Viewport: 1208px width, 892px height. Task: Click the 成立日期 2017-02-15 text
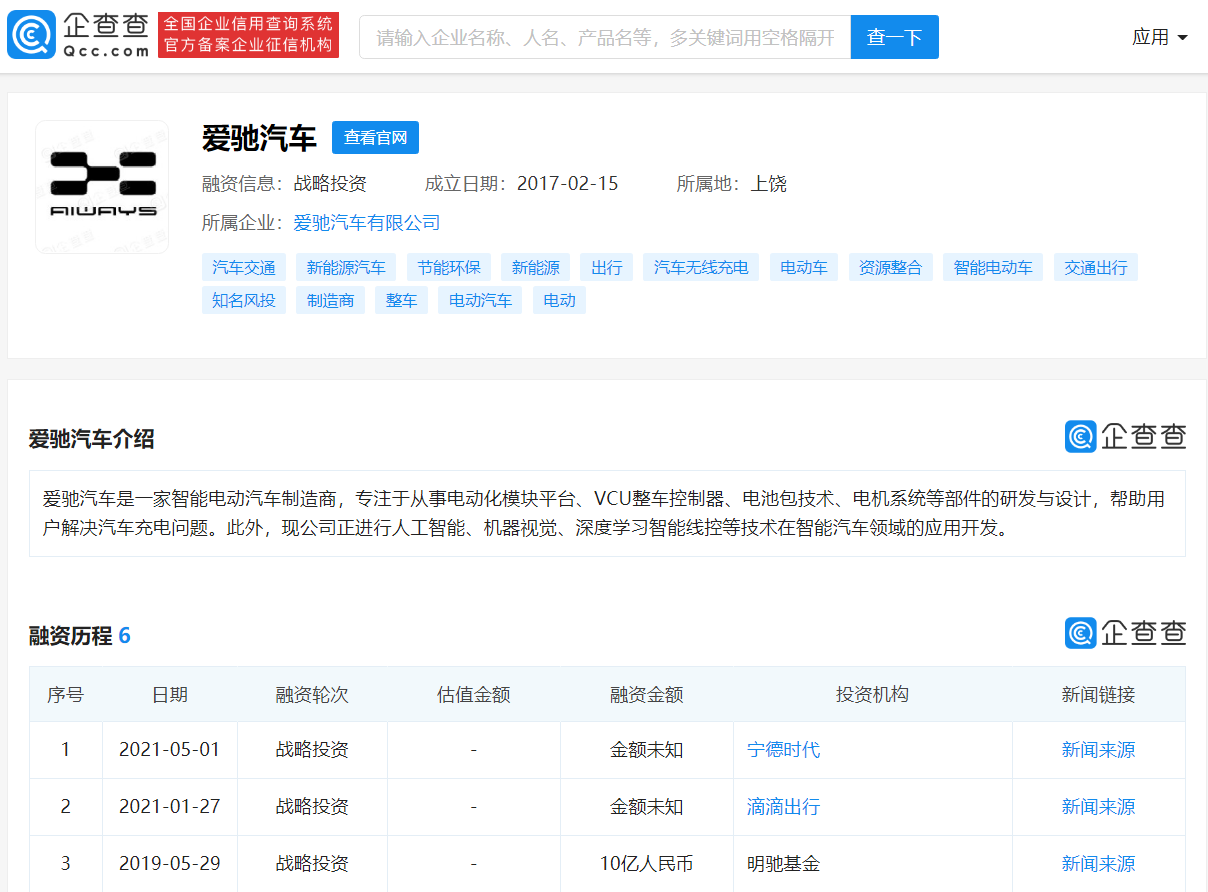point(522,184)
